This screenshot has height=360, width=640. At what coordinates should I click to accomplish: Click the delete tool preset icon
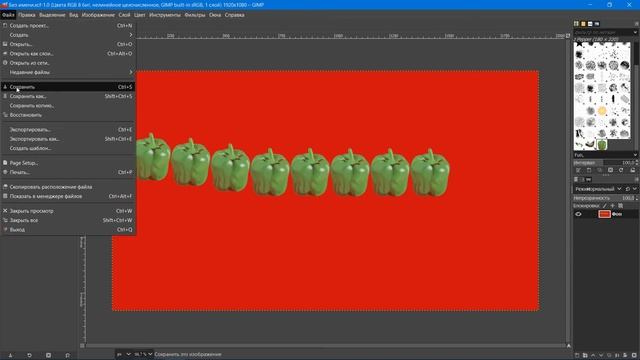tap(48, 356)
